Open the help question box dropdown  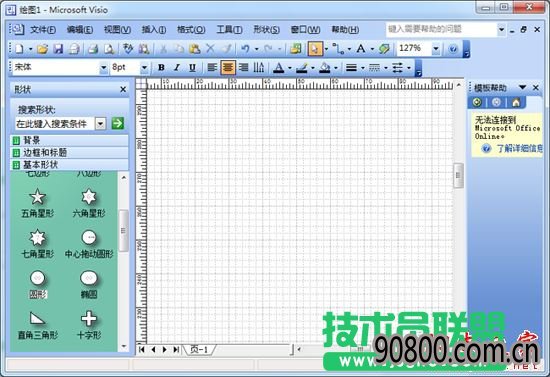501,29
